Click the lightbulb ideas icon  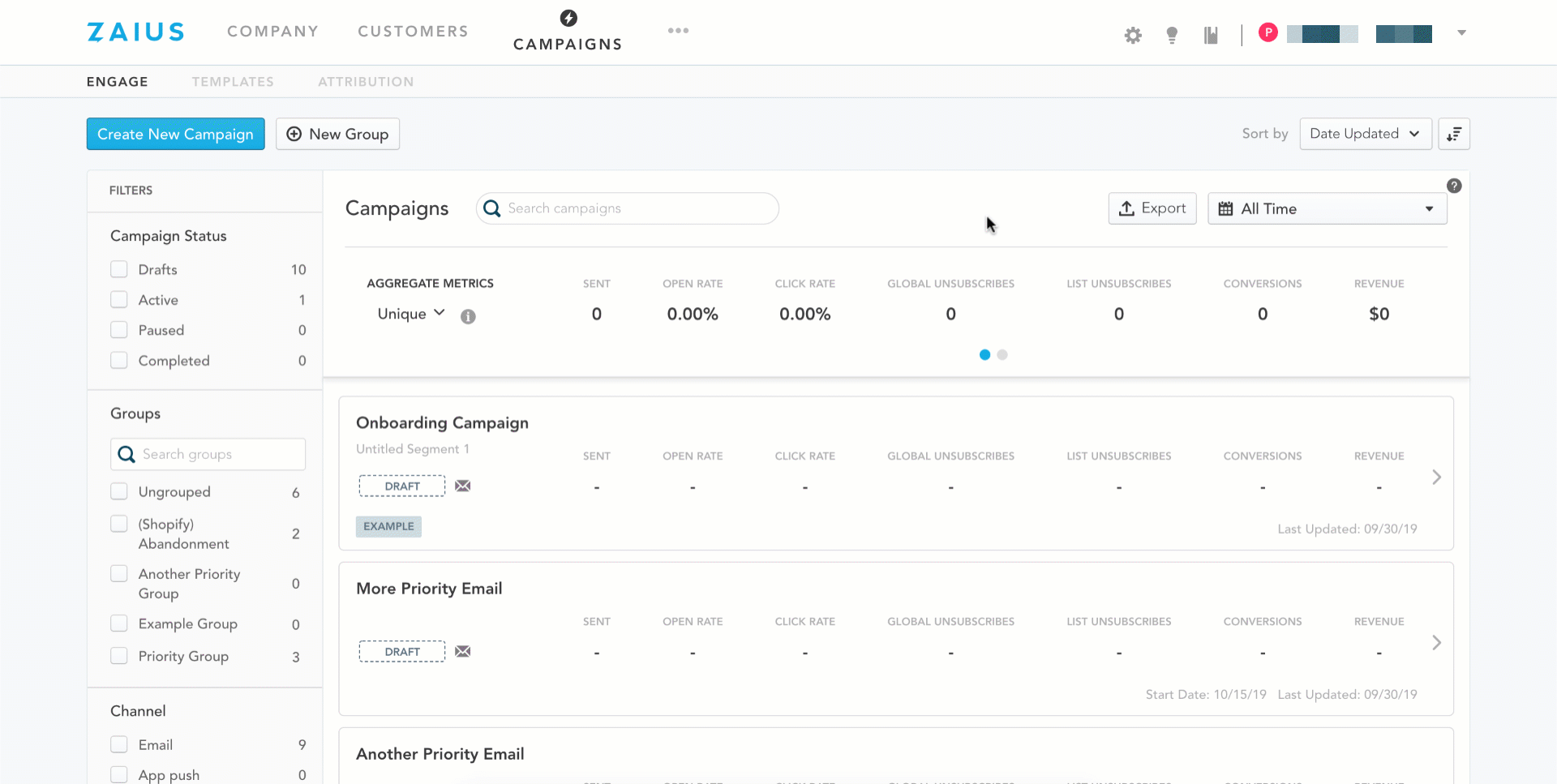point(1172,35)
